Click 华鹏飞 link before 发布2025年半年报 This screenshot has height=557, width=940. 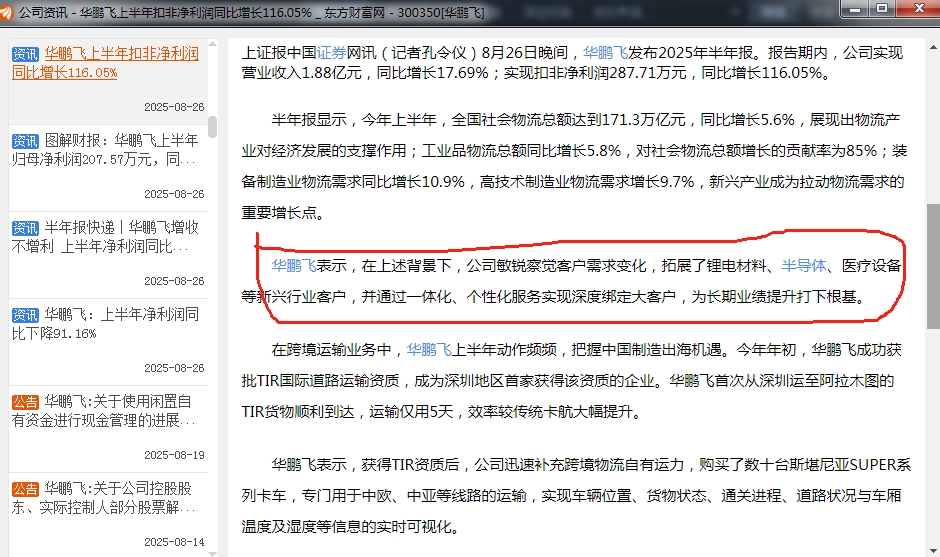click(x=605, y=53)
